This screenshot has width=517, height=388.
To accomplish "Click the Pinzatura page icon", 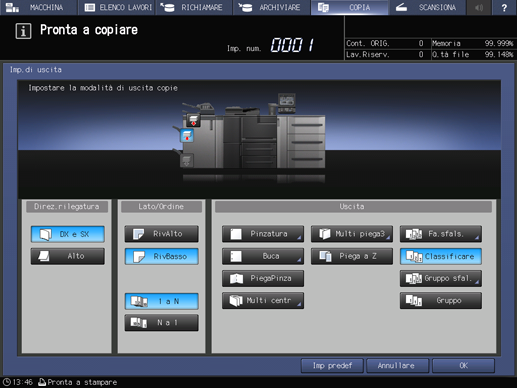I will (x=236, y=234).
